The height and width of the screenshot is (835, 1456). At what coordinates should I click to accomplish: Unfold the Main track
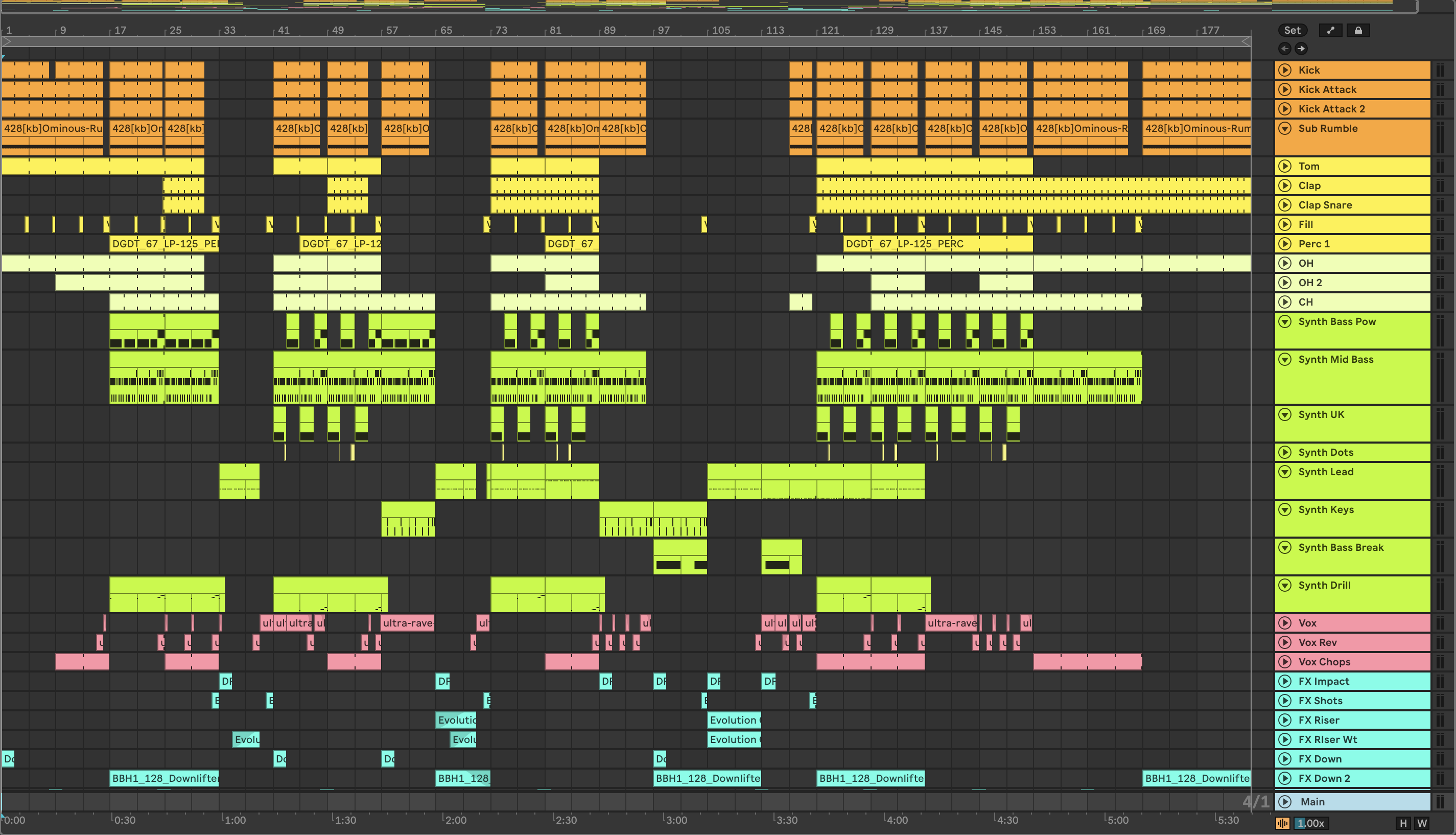click(x=1285, y=802)
